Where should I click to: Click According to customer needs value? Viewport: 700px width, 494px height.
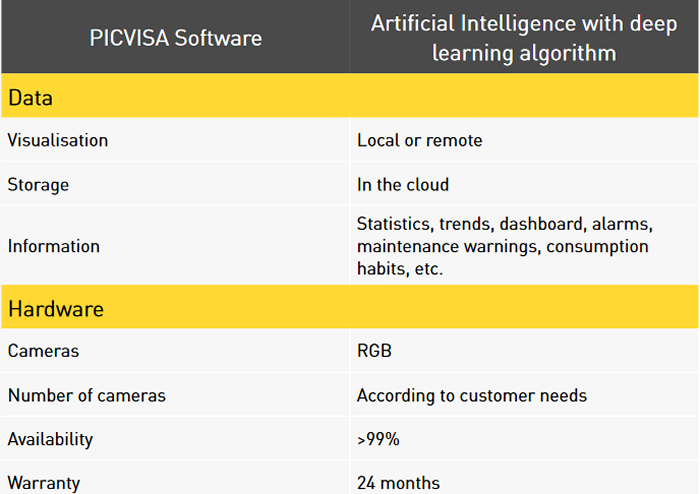click(472, 396)
